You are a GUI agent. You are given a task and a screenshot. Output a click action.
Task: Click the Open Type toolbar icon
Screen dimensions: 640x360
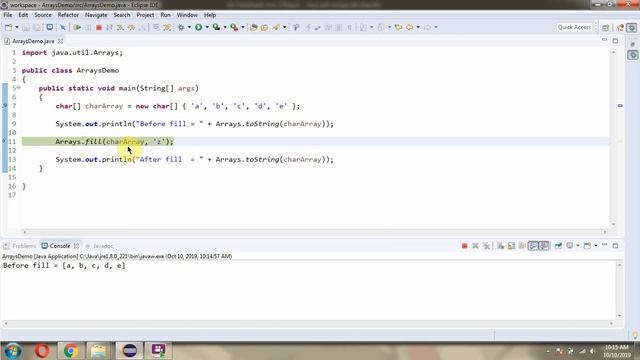pos(253,27)
